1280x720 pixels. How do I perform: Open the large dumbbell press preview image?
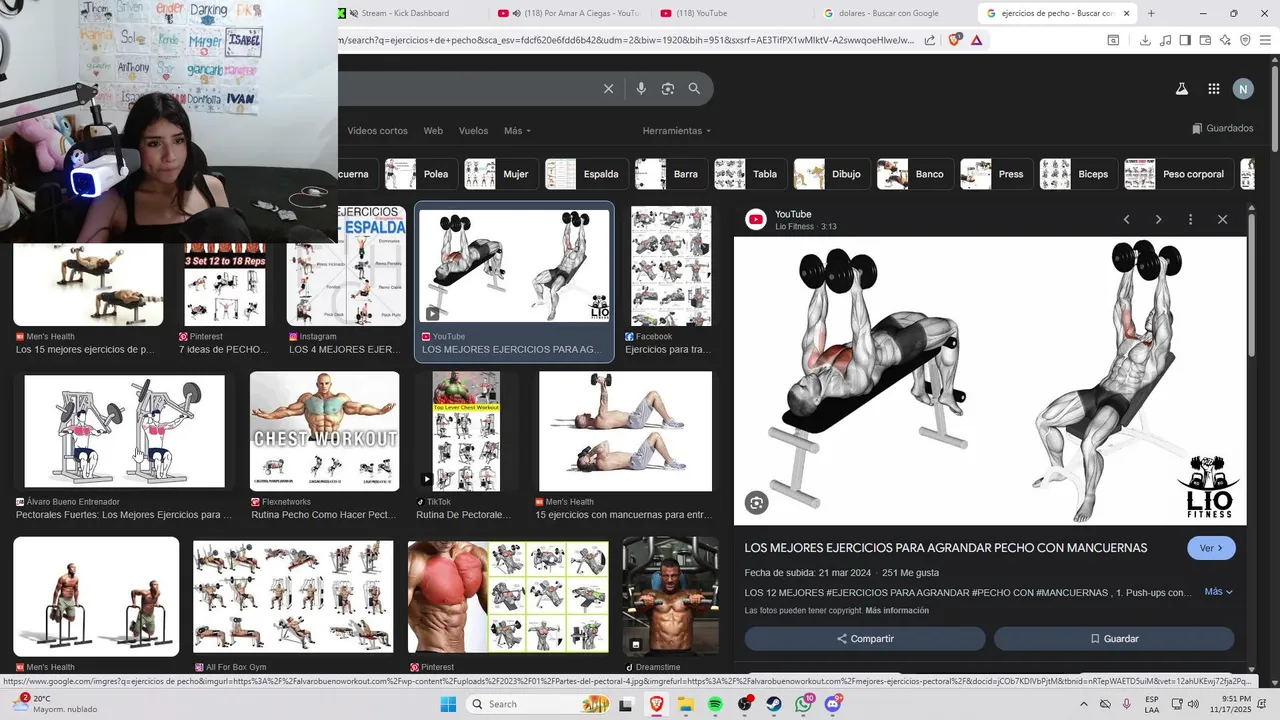tap(990, 381)
